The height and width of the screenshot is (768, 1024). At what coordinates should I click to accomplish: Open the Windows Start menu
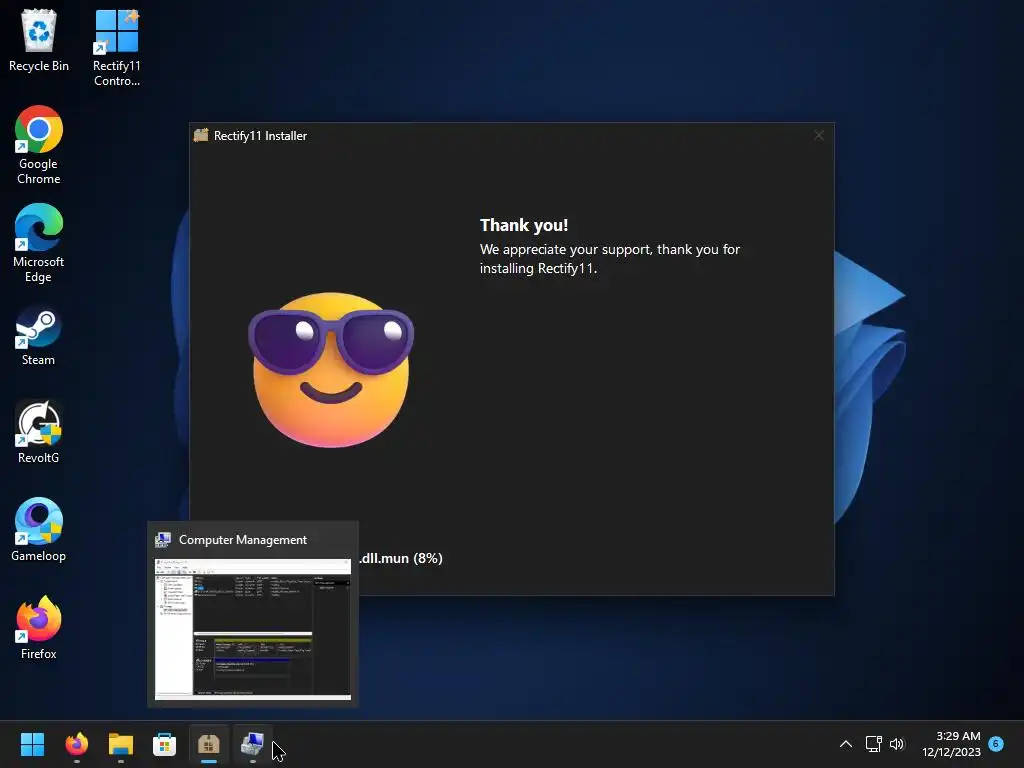(x=32, y=744)
